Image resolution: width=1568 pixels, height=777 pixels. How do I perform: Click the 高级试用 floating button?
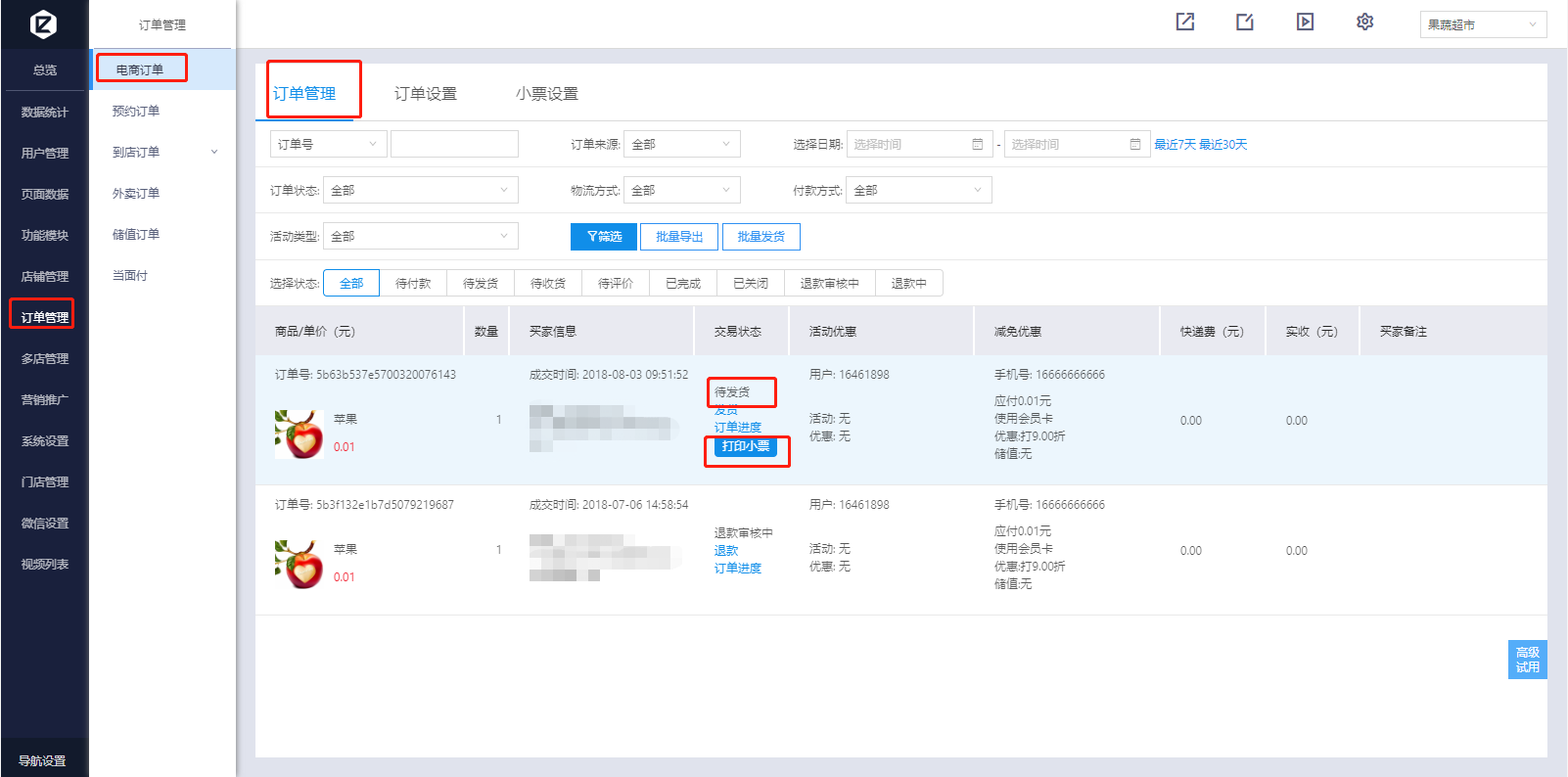[1527, 660]
